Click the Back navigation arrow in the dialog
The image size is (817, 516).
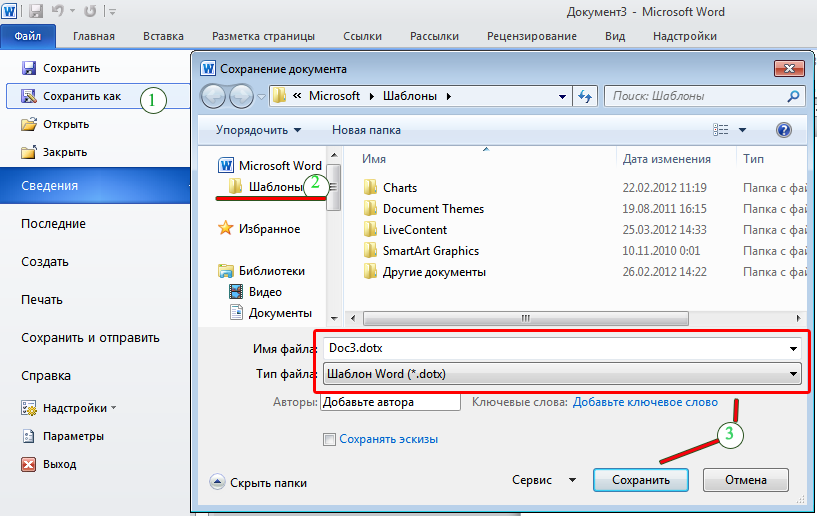pos(213,96)
